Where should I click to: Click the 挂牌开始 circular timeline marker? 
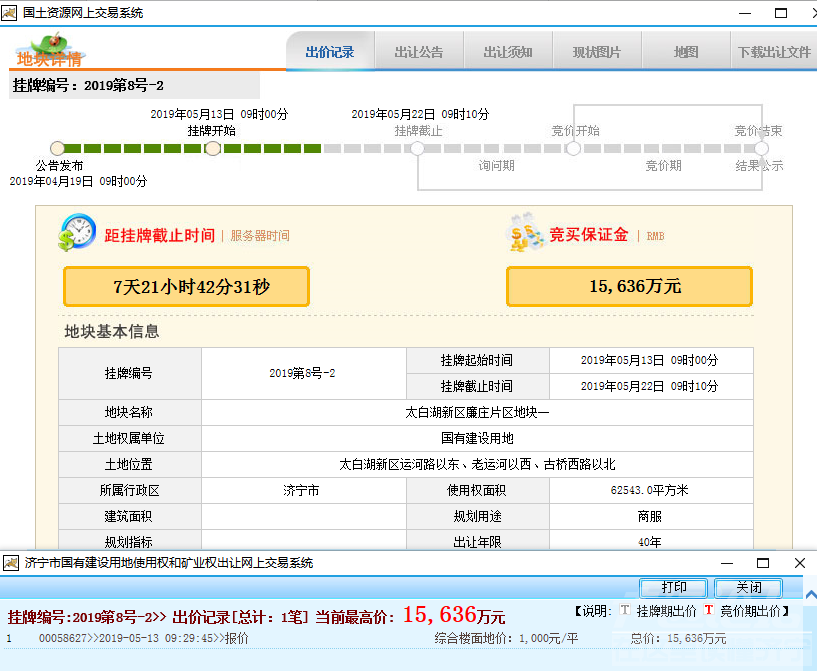click(x=212, y=147)
